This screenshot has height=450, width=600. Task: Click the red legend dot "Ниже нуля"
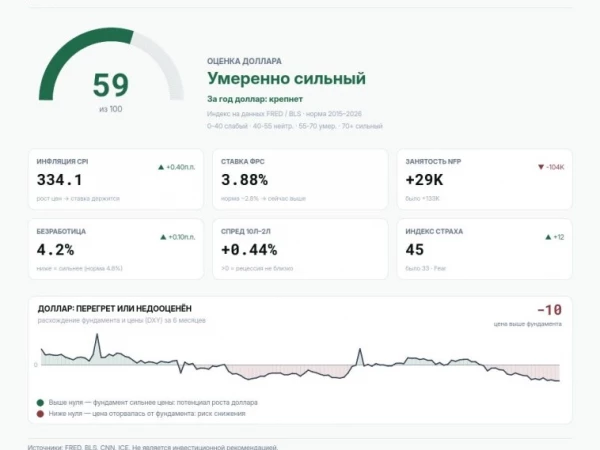[40, 414]
